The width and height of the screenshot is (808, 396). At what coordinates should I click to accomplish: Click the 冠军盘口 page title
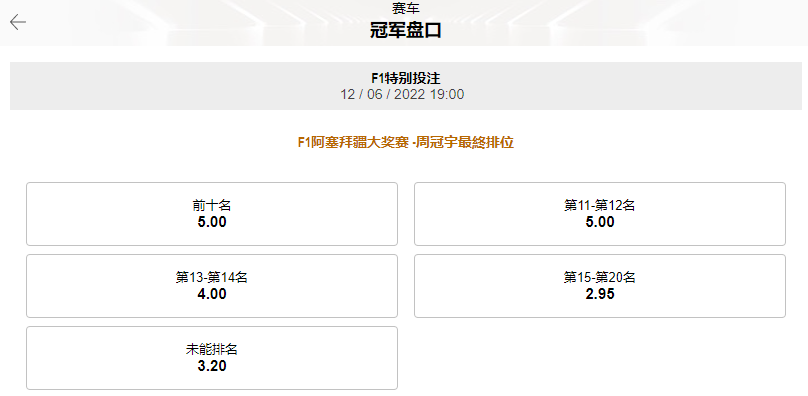tap(406, 30)
